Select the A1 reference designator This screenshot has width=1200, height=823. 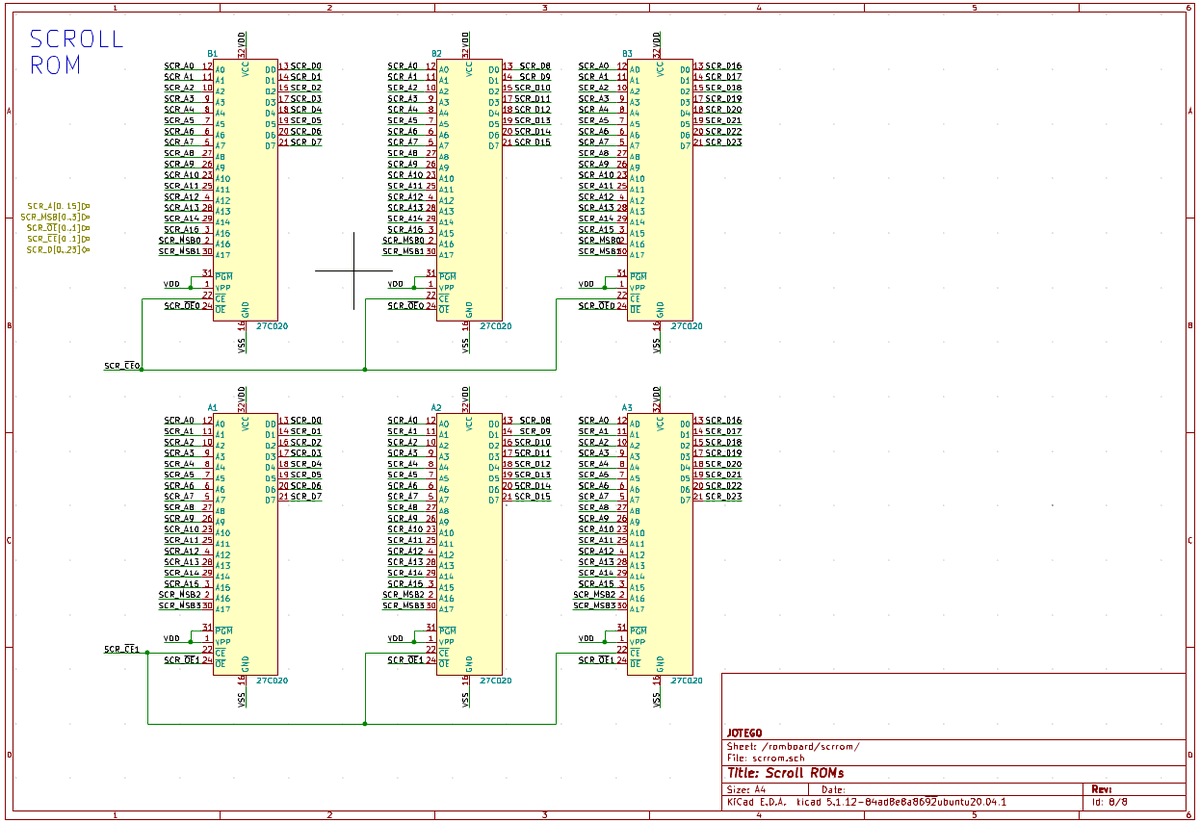pos(212,408)
